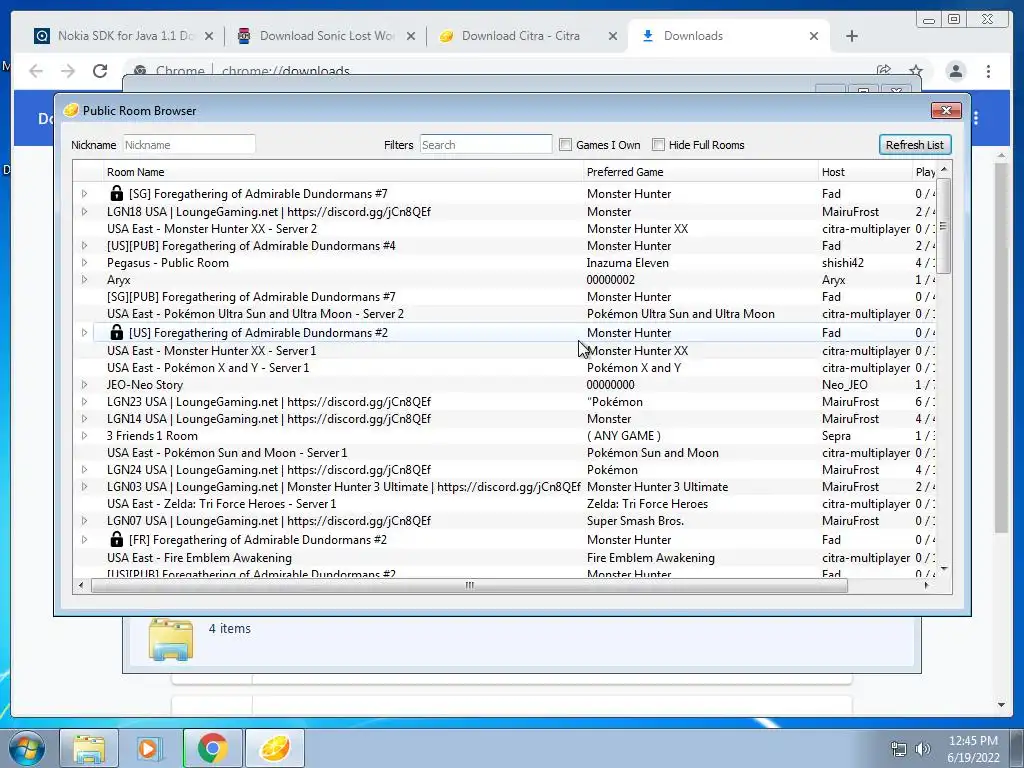Close the Public Room Browser dialog

(x=946, y=110)
